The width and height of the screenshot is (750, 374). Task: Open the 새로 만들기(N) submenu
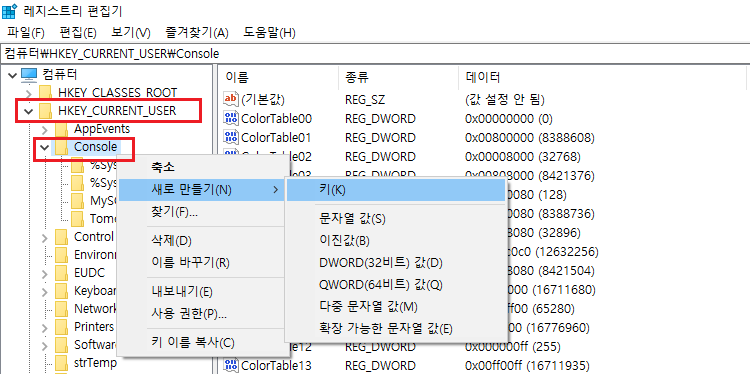201,190
